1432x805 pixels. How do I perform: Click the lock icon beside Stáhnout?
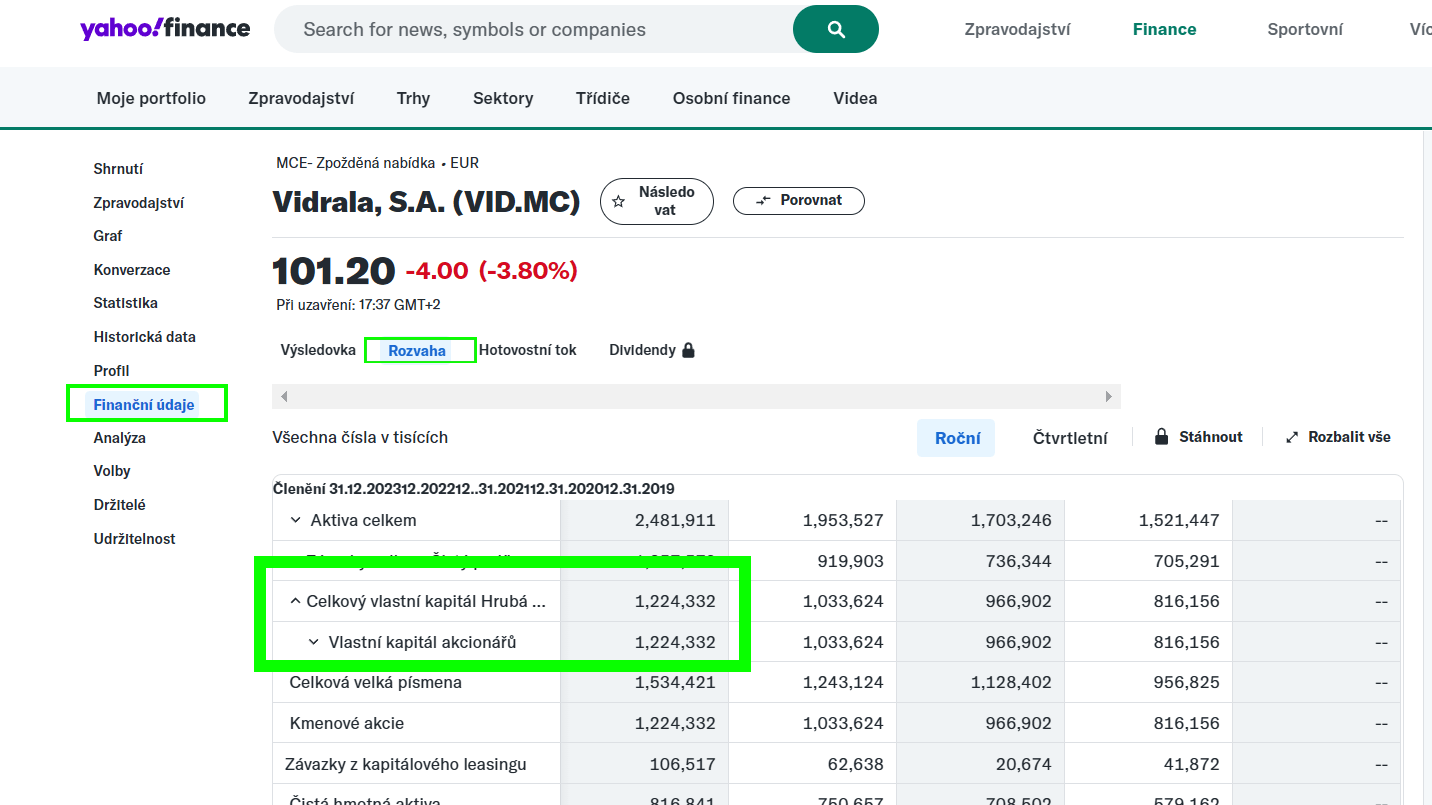tap(1160, 436)
